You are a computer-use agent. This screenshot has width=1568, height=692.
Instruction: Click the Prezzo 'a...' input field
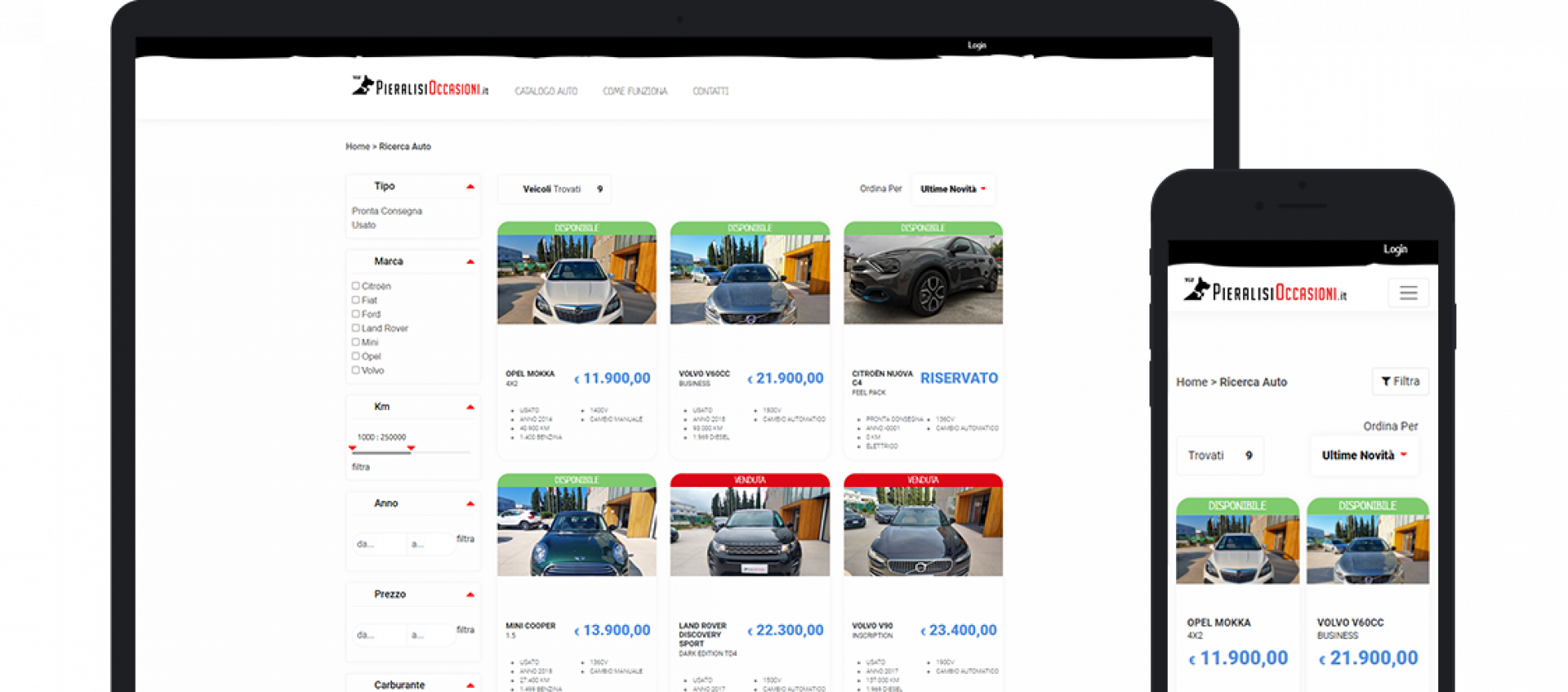click(430, 635)
